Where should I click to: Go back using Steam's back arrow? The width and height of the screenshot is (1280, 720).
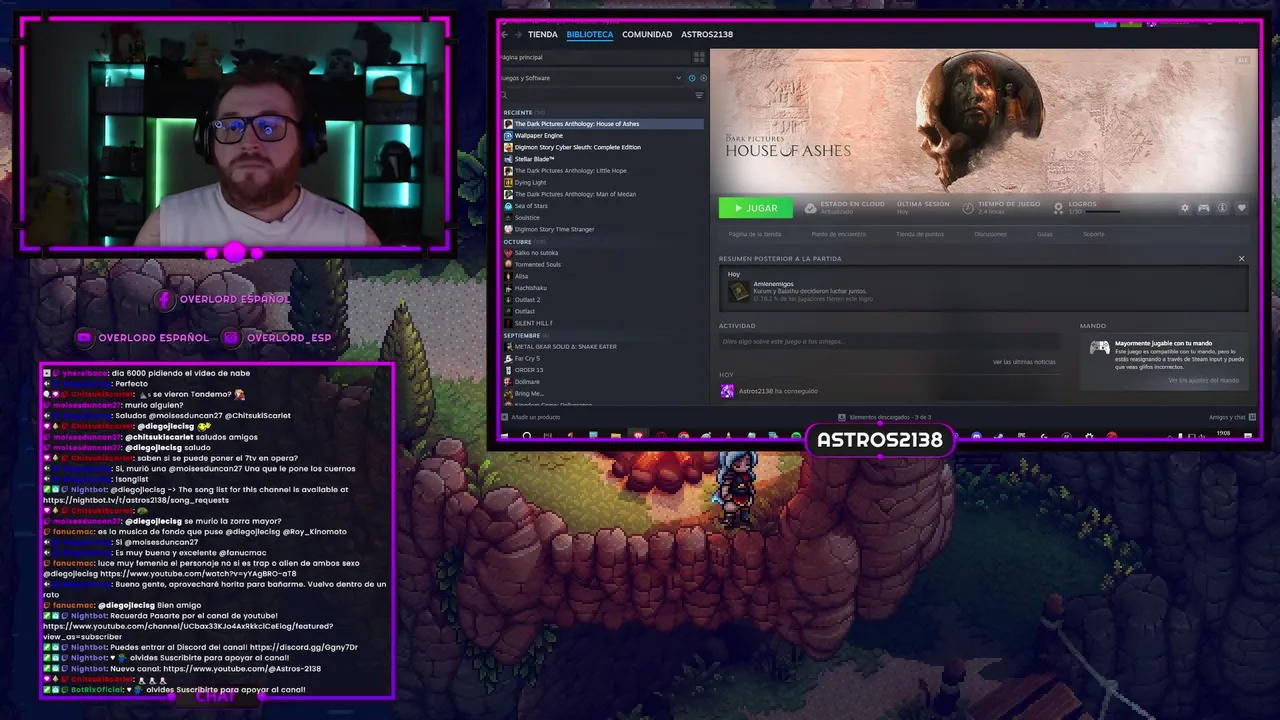click(504, 34)
